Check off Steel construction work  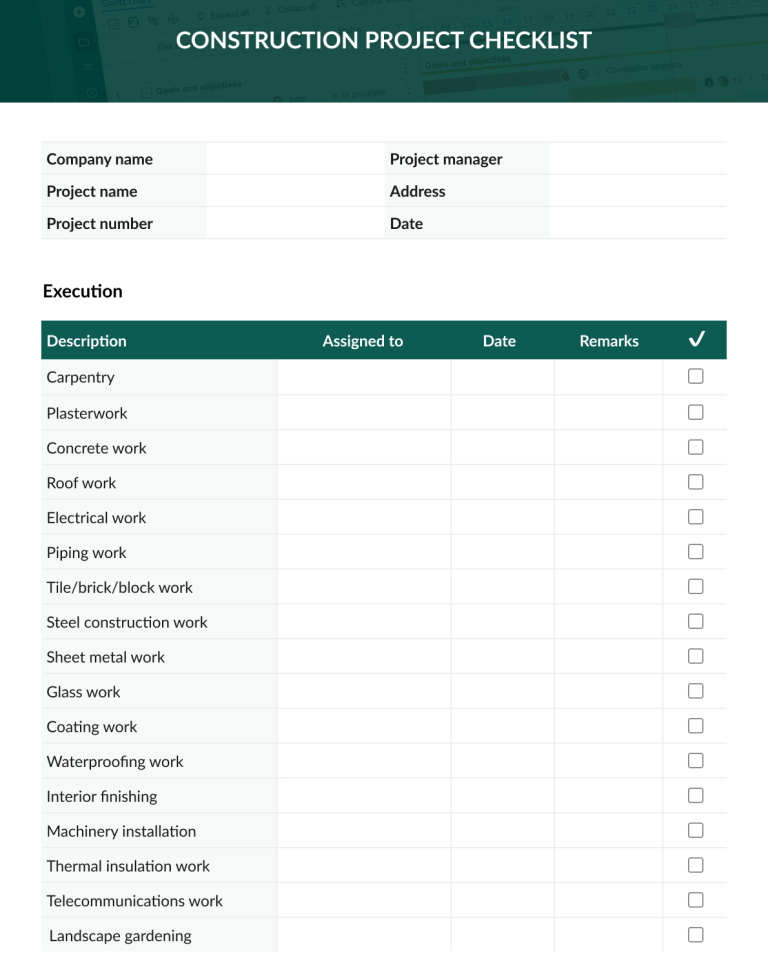click(696, 621)
